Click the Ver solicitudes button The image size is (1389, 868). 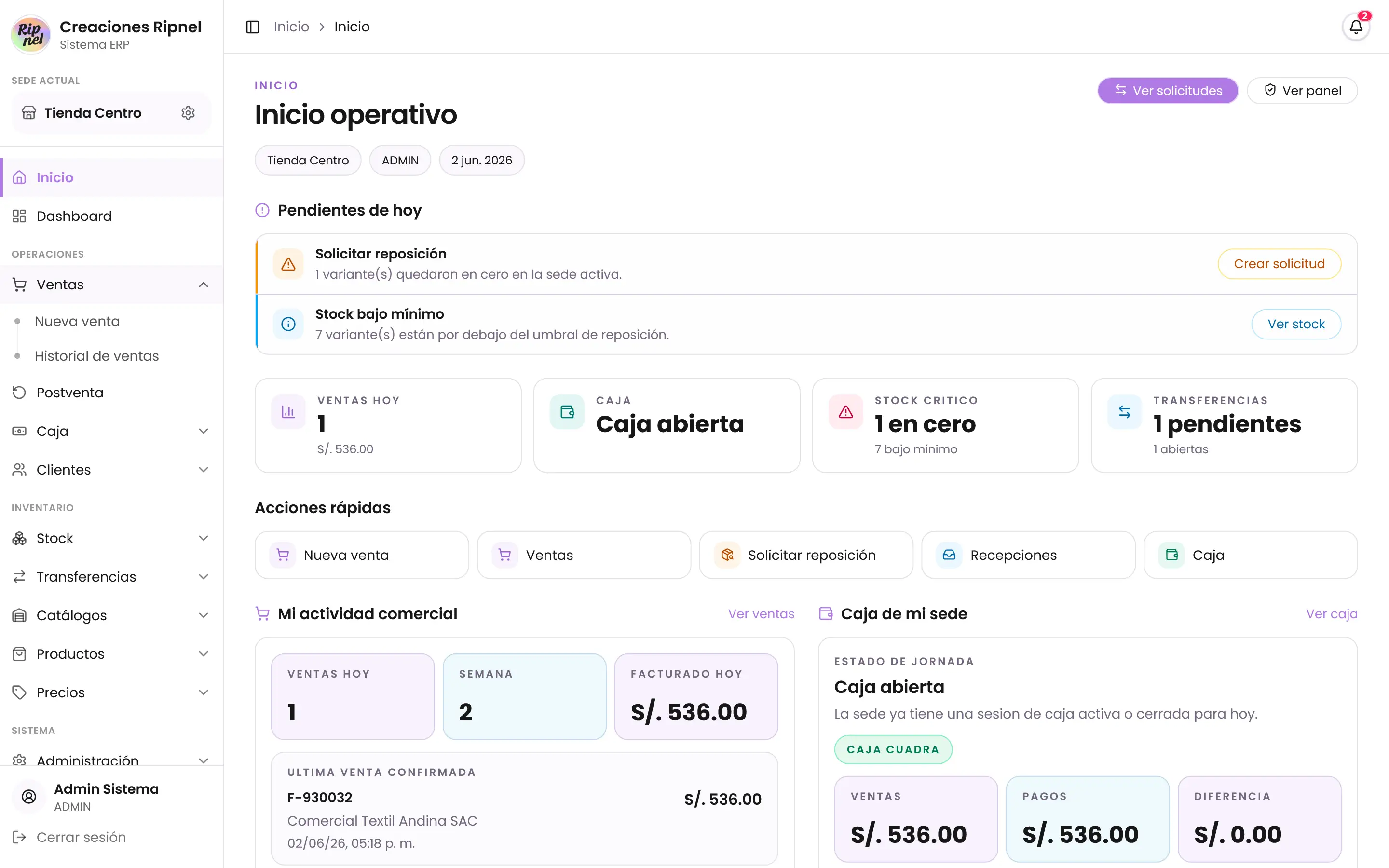tap(1168, 91)
